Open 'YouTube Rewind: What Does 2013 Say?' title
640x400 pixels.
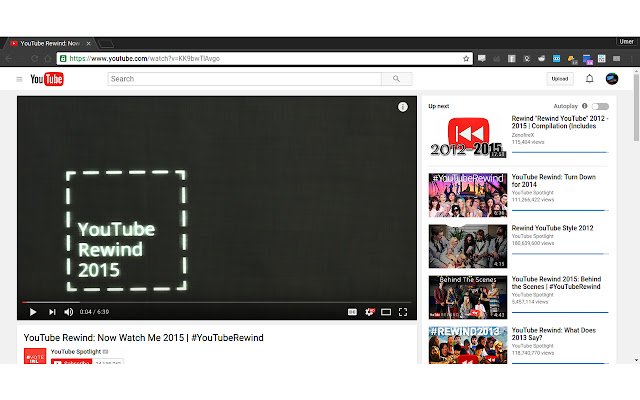coord(553,333)
